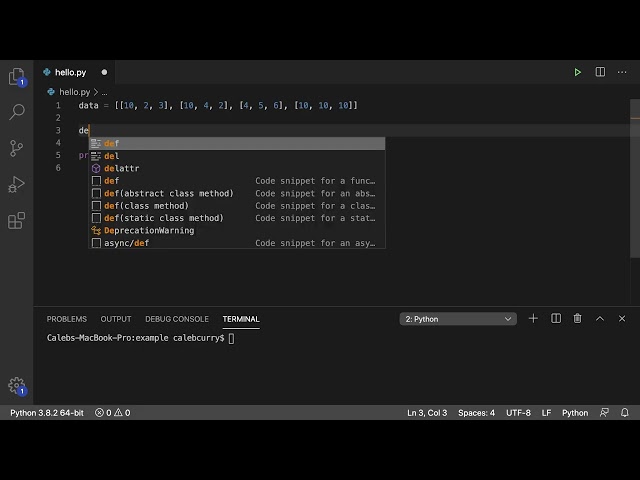The height and width of the screenshot is (480, 640).
Task: Open the Manage gear icon
Action: click(x=17, y=386)
